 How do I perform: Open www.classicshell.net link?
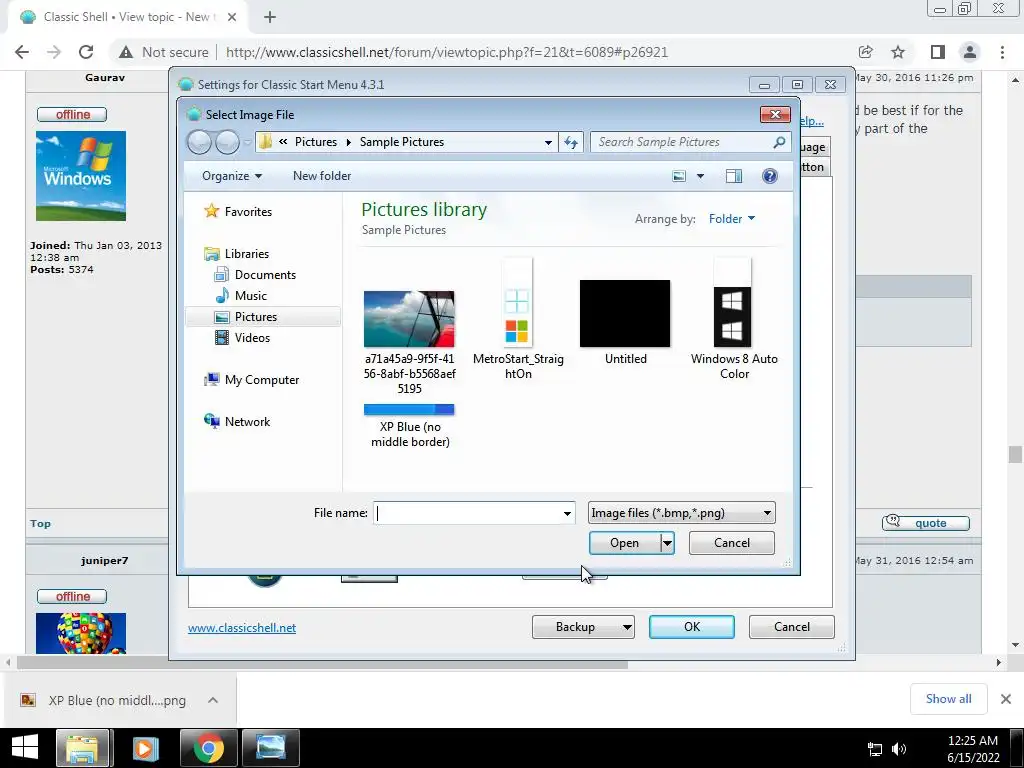coord(242,628)
